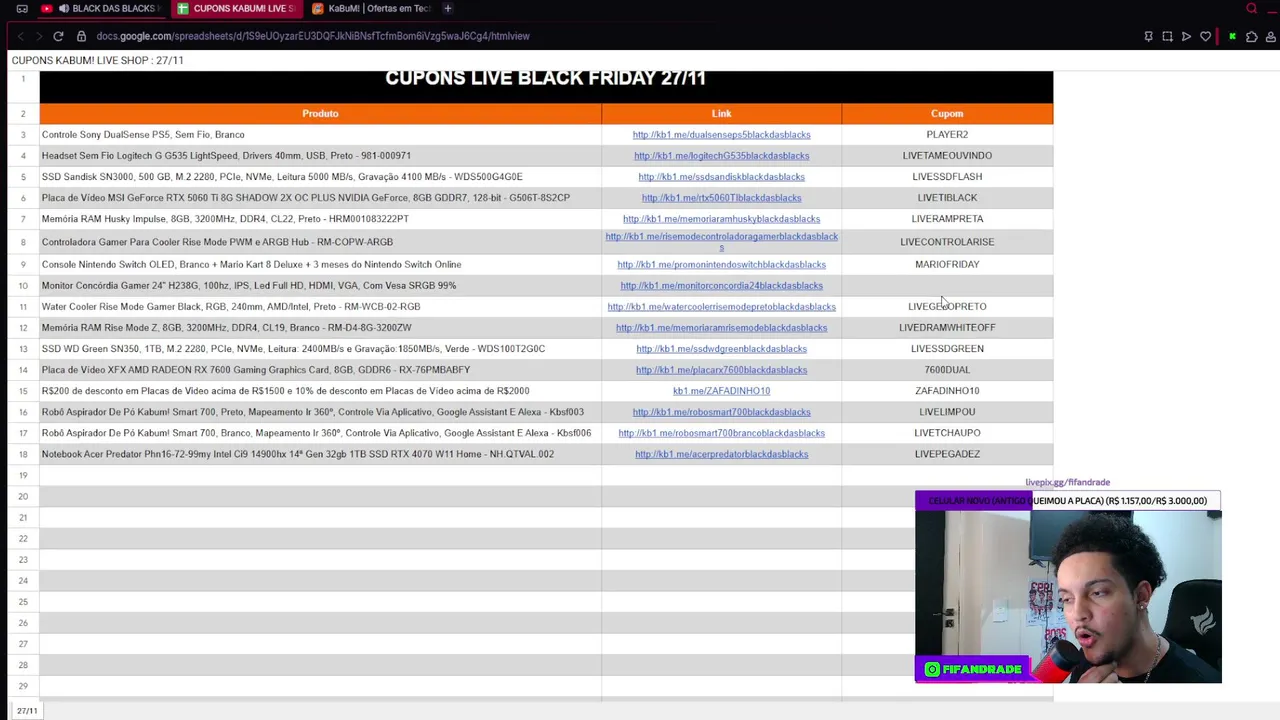The width and height of the screenshot is (1280, 720).
Task: Click the LIVECONTROLARISE coupon cell
Action: [947, 242]
